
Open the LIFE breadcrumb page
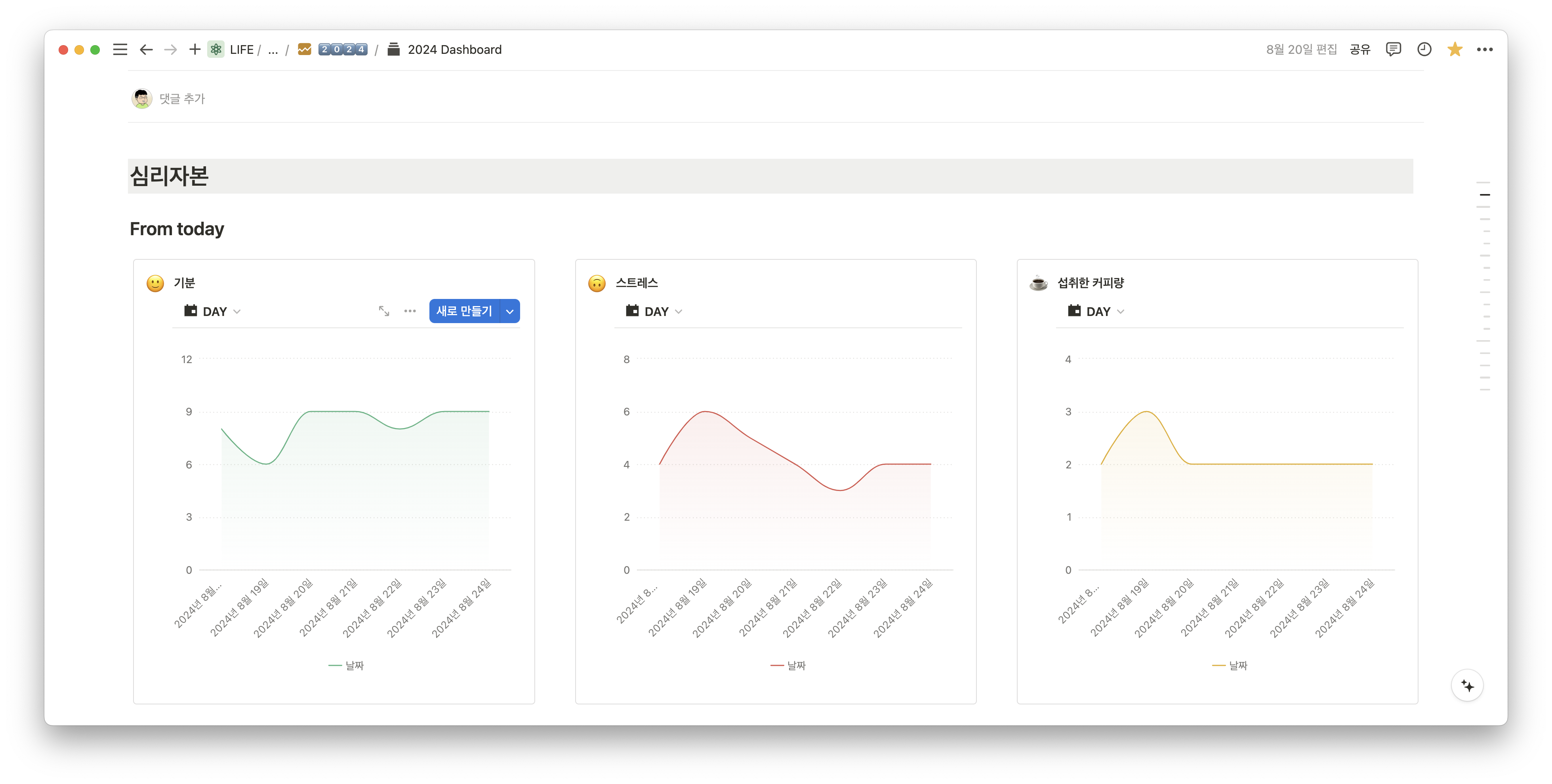(x=241, y=49)
